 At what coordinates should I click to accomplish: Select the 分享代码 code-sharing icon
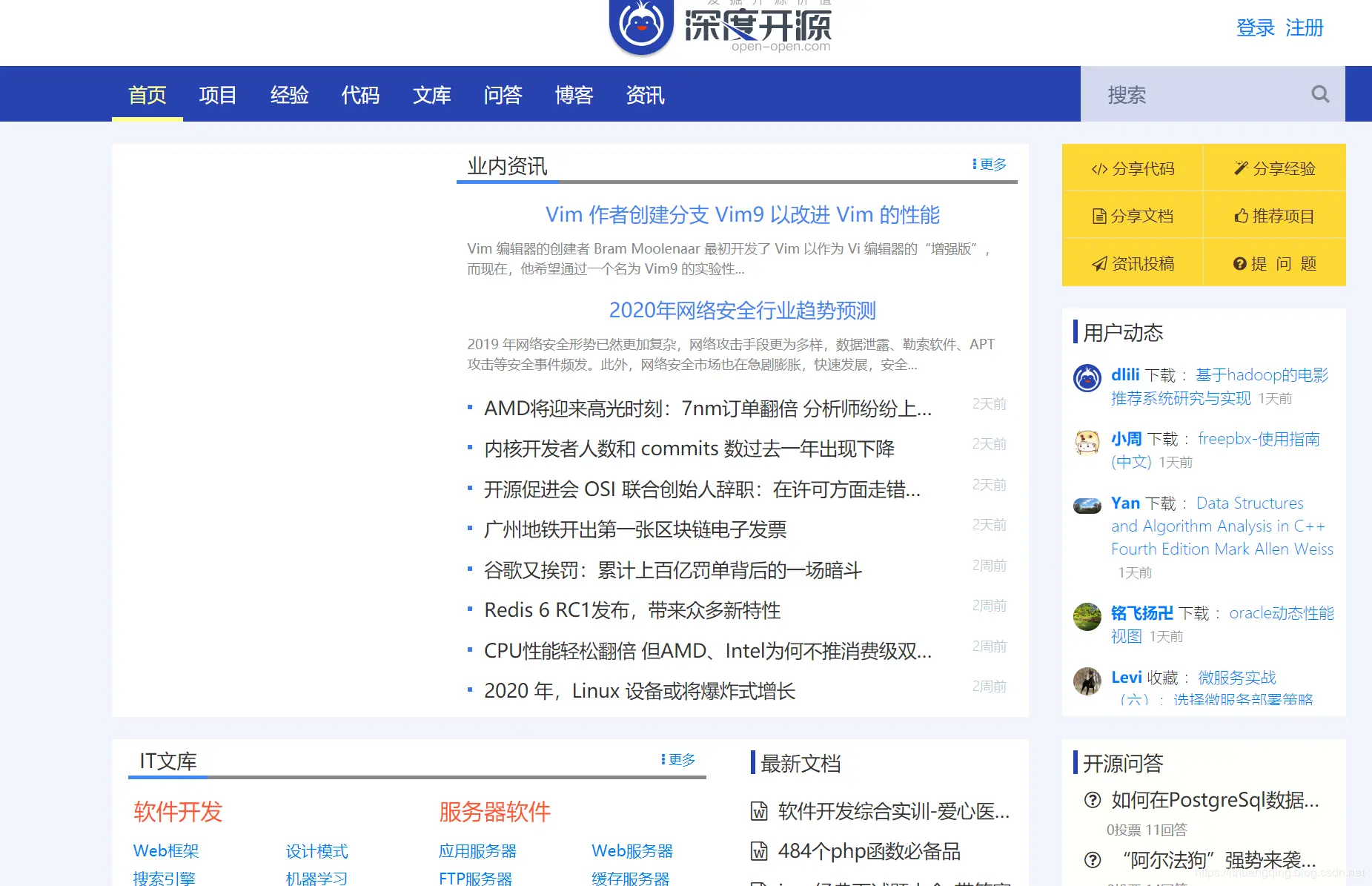[x=1099, y=168]
